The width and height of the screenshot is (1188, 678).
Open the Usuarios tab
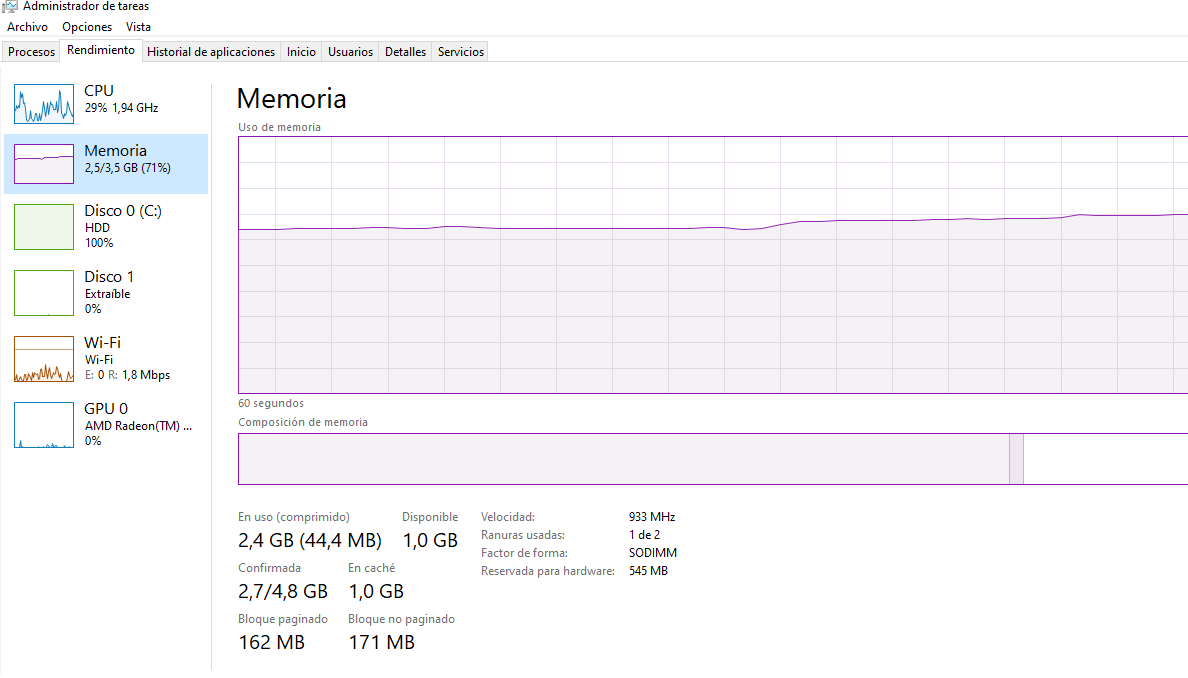click(350, 52)
